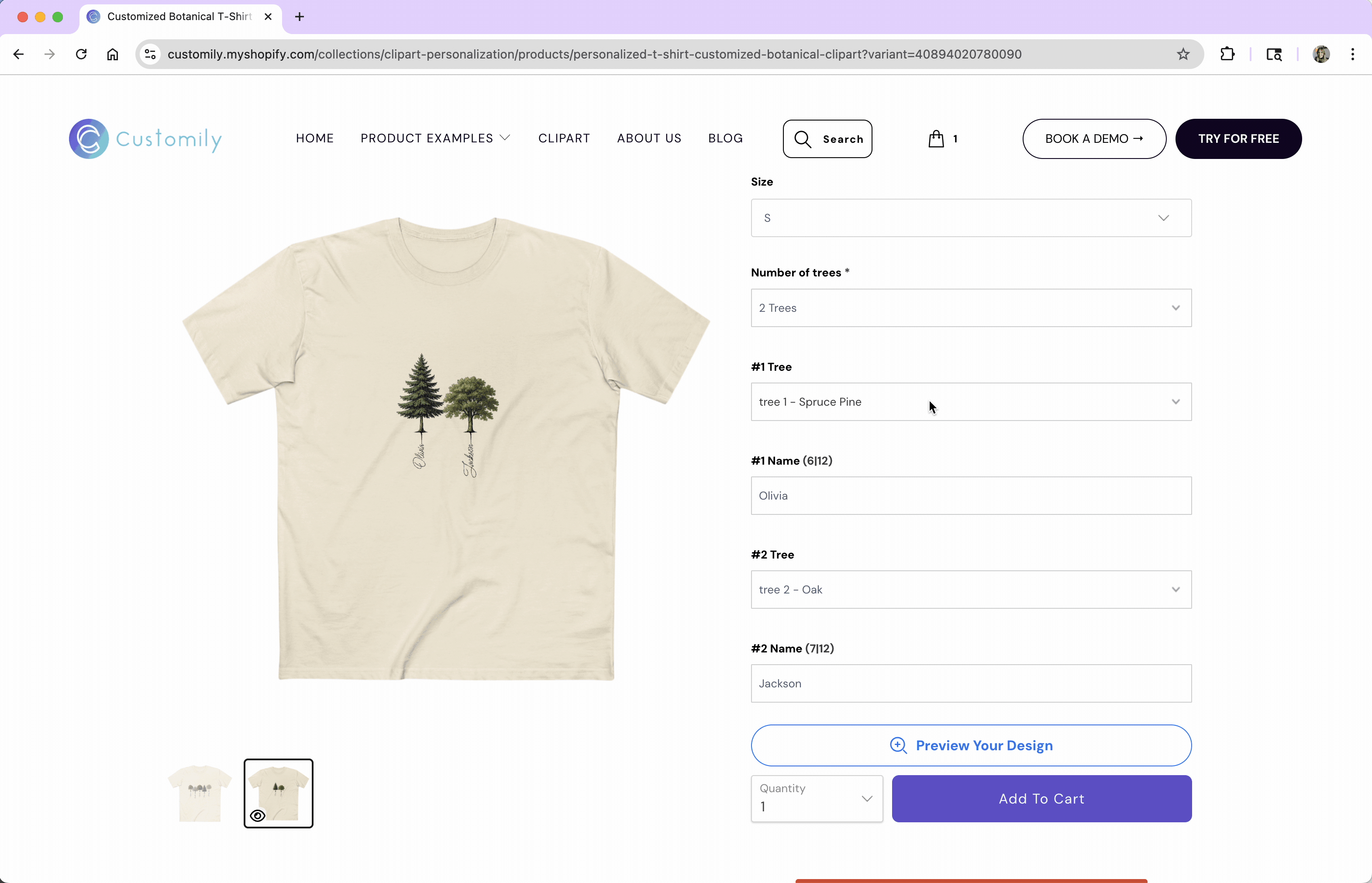Click the #1 Name Olivia field
Viewport: 1372px width, 883px height.
(971, 495)
